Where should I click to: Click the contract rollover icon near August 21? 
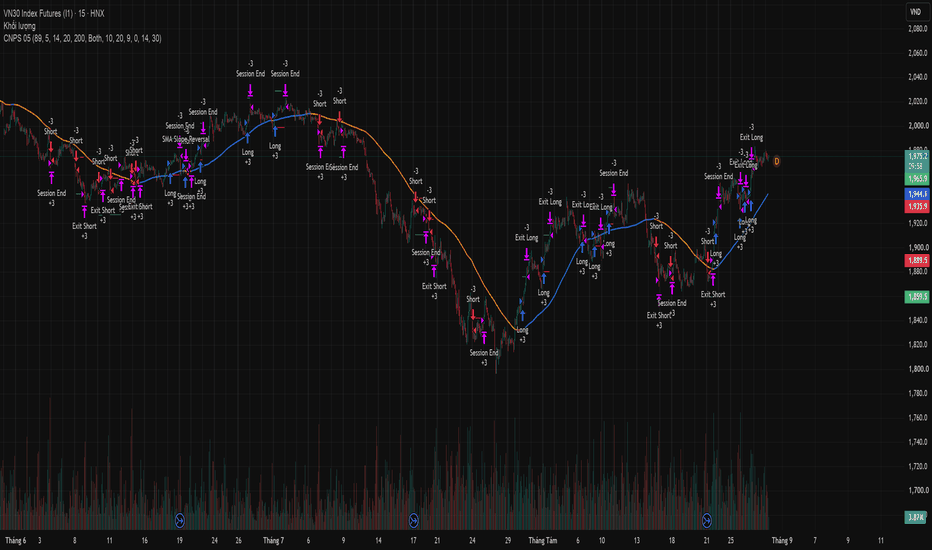[707, 521]
